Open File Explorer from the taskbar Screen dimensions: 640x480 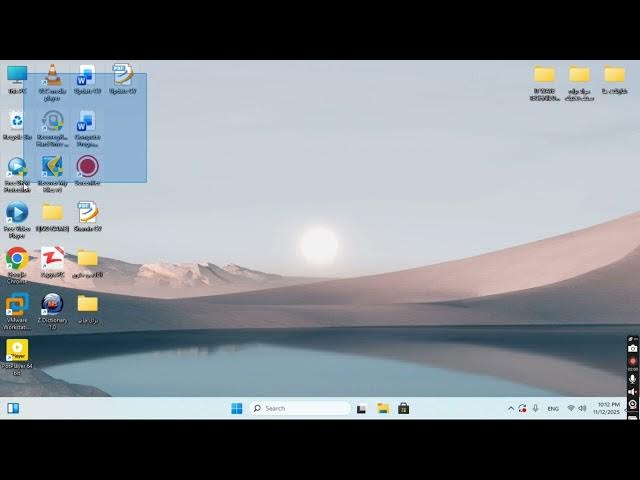coord(383,409)
